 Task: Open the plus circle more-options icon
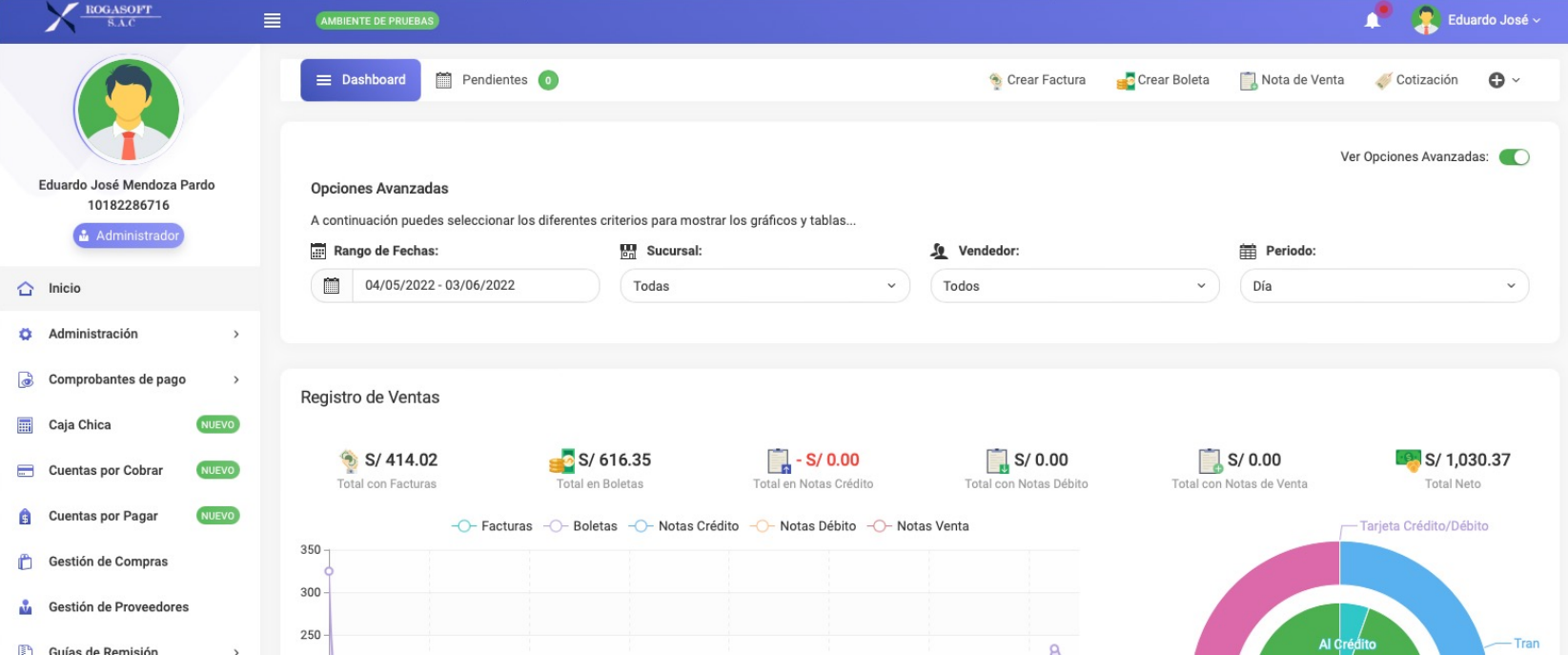pyautogui.click(x=1497, y=80)
